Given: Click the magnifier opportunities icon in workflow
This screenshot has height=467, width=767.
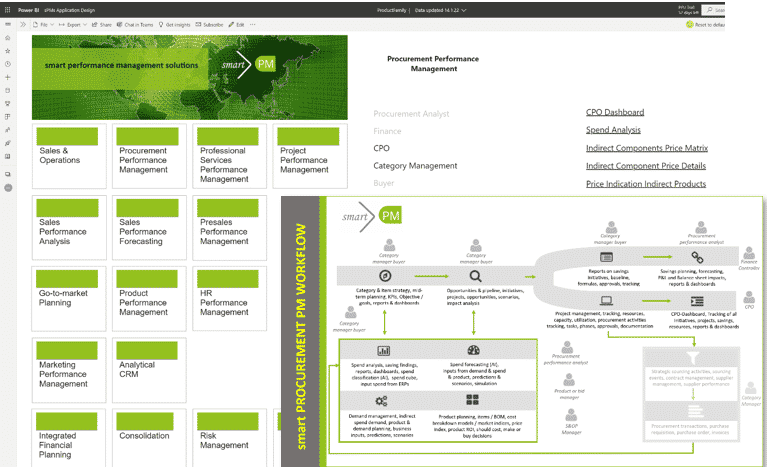Looking at the screenshot, I should [x=475, y=276].
